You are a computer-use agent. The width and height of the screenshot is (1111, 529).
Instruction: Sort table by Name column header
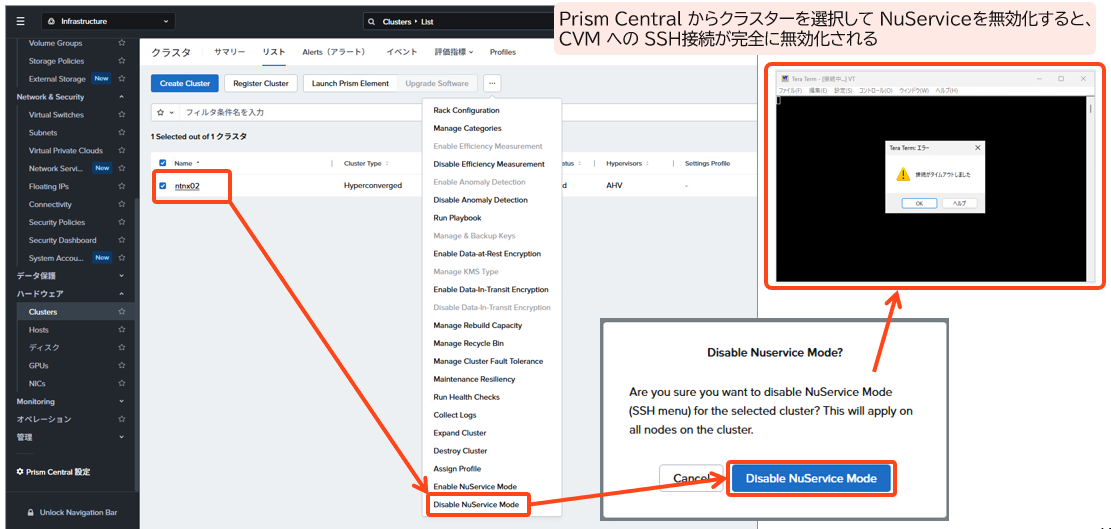186,163
